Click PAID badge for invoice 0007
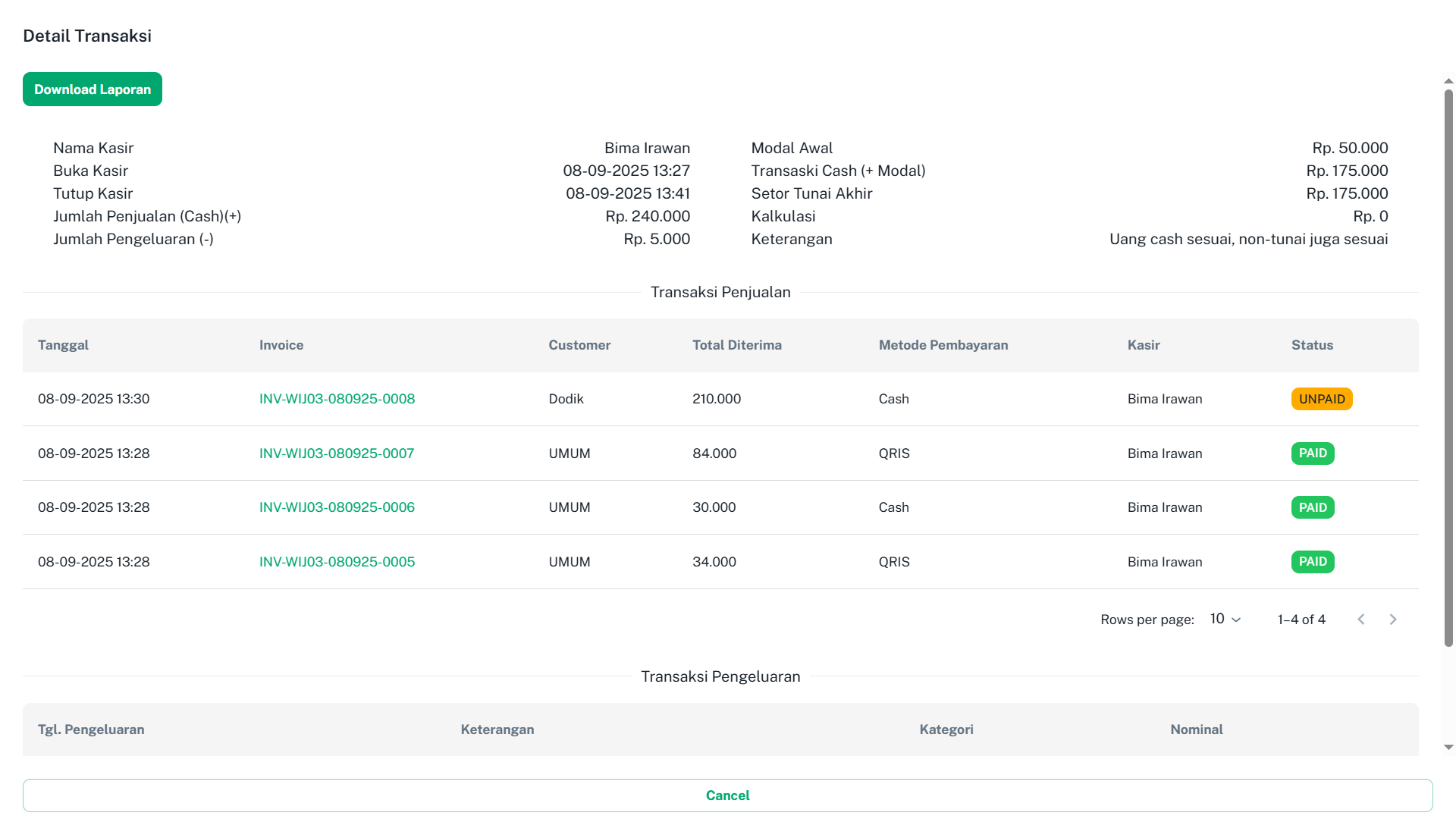The width and height of the screenshot is (1456, 819). coord(1312,453)
